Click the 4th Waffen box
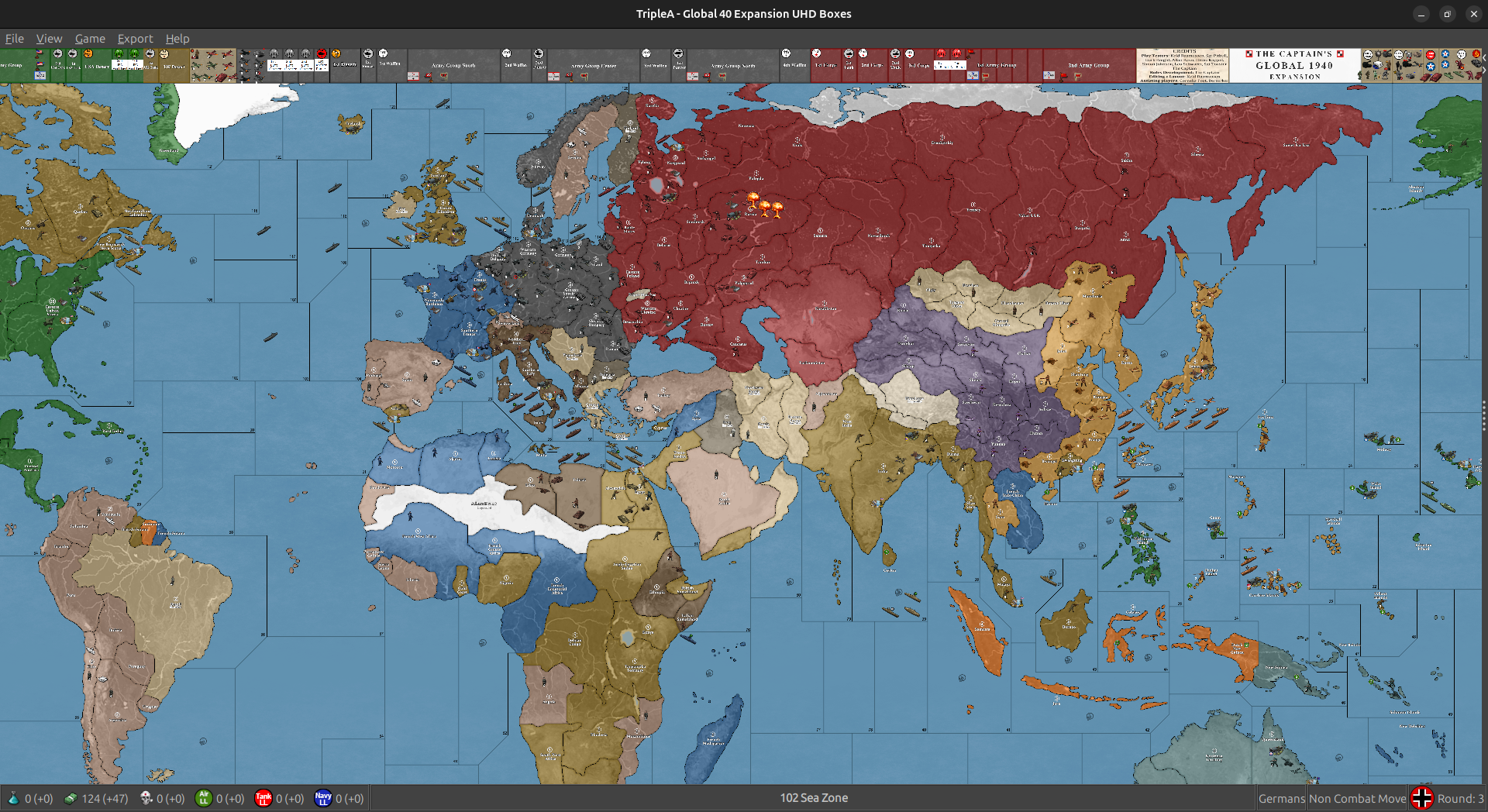 click(x=794, y=66)
